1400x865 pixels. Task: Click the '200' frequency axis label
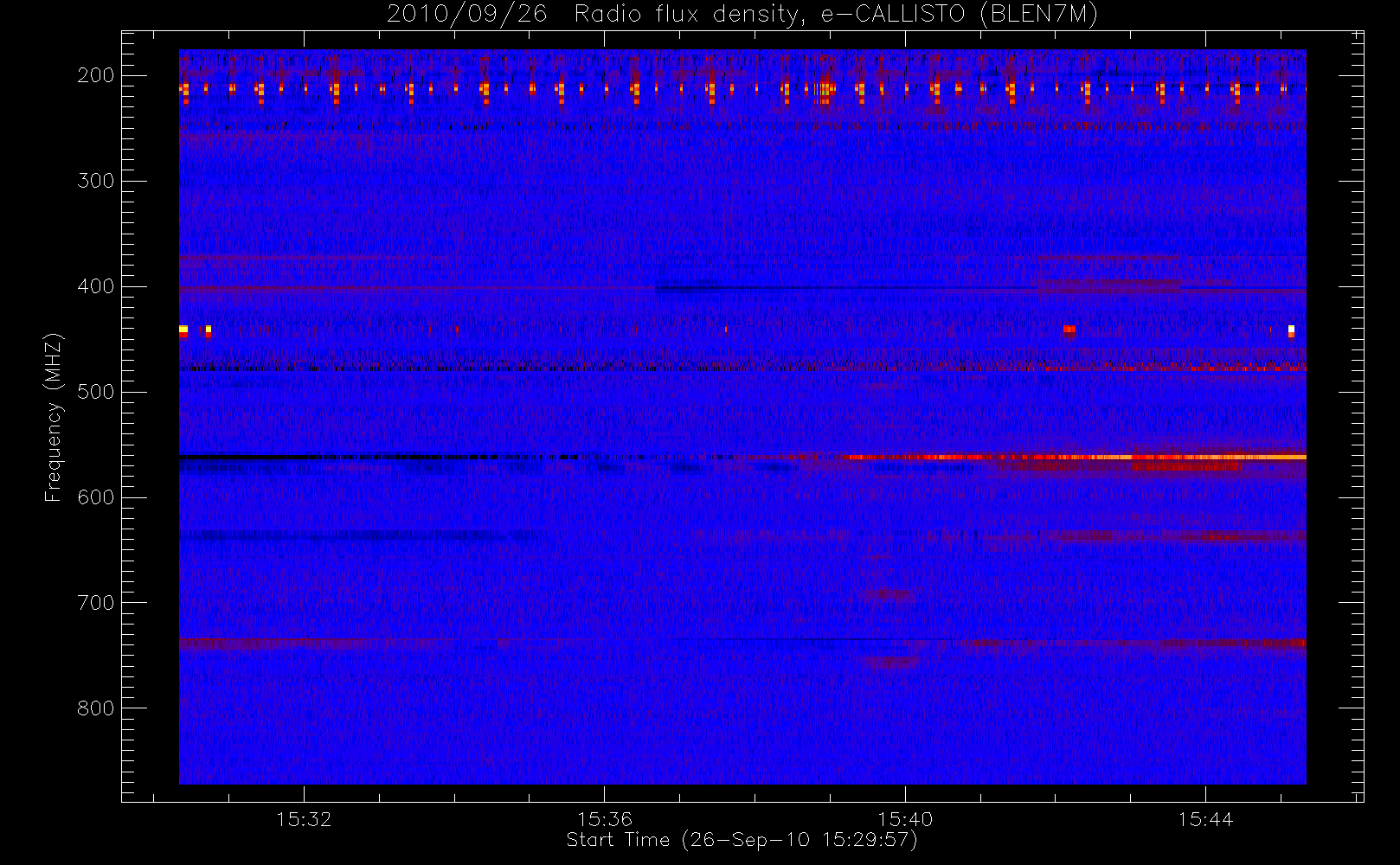95,75
